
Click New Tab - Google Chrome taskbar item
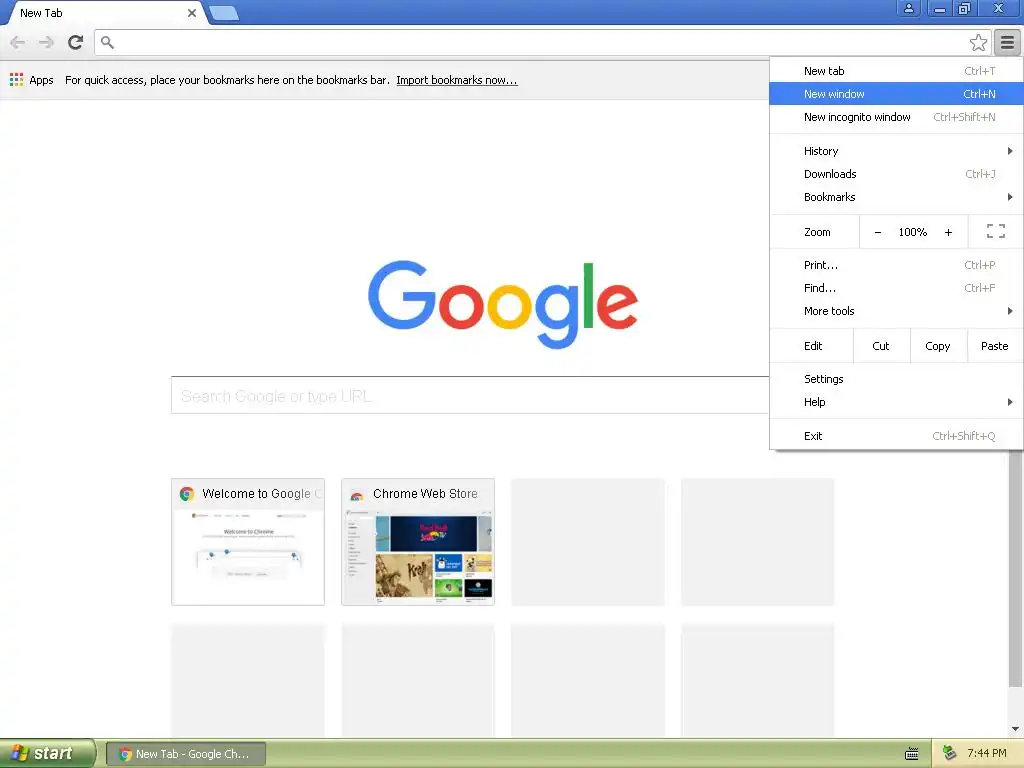[x=186, y=754]
